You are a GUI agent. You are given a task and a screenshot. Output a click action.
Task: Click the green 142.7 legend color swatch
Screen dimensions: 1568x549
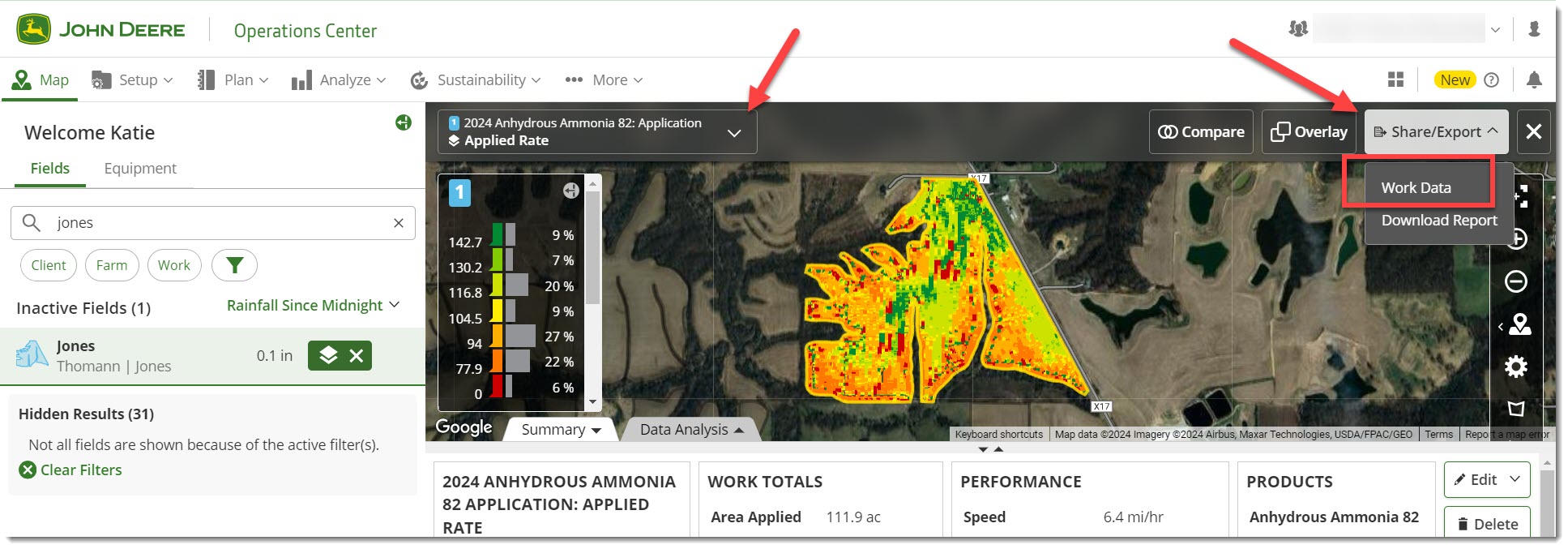[x=497, y=235]
